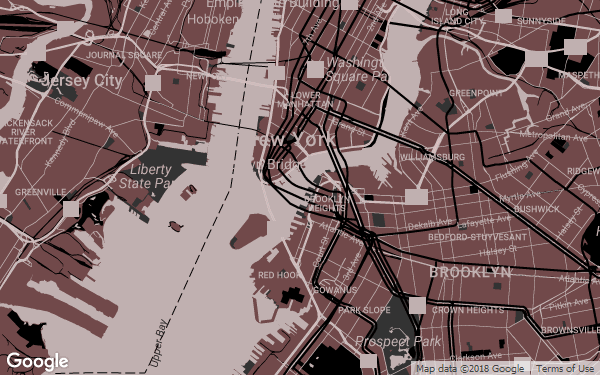Screen dimensions: 600x375
Task: Click the square marker beside Jersey City
Action: 153,83
